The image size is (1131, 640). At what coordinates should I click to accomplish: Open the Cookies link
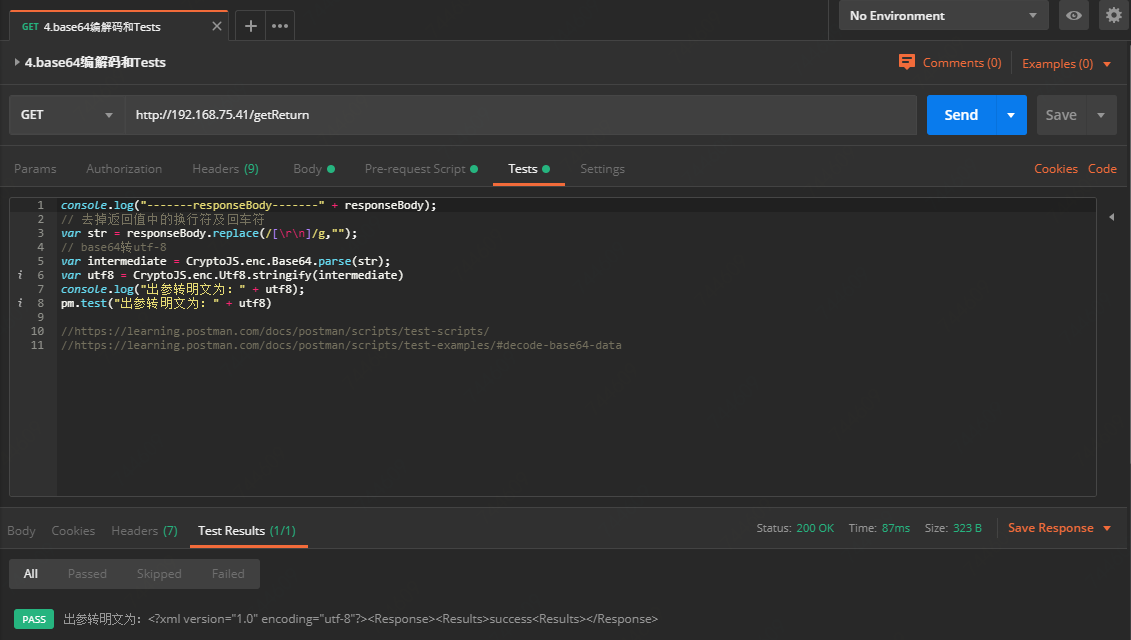[x=1055, y=169]
